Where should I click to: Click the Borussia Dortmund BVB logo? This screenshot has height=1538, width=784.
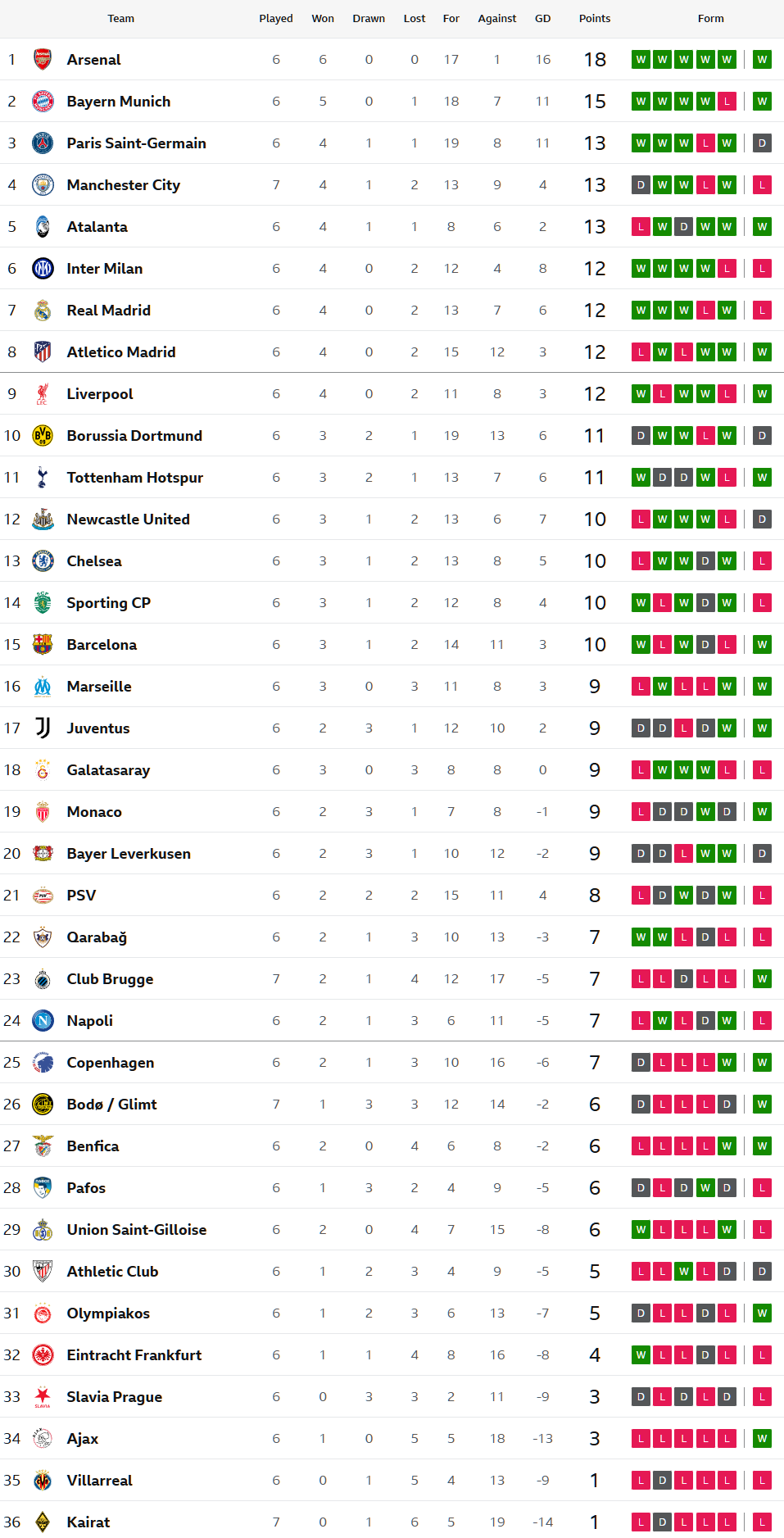click(x=43, y=435)
